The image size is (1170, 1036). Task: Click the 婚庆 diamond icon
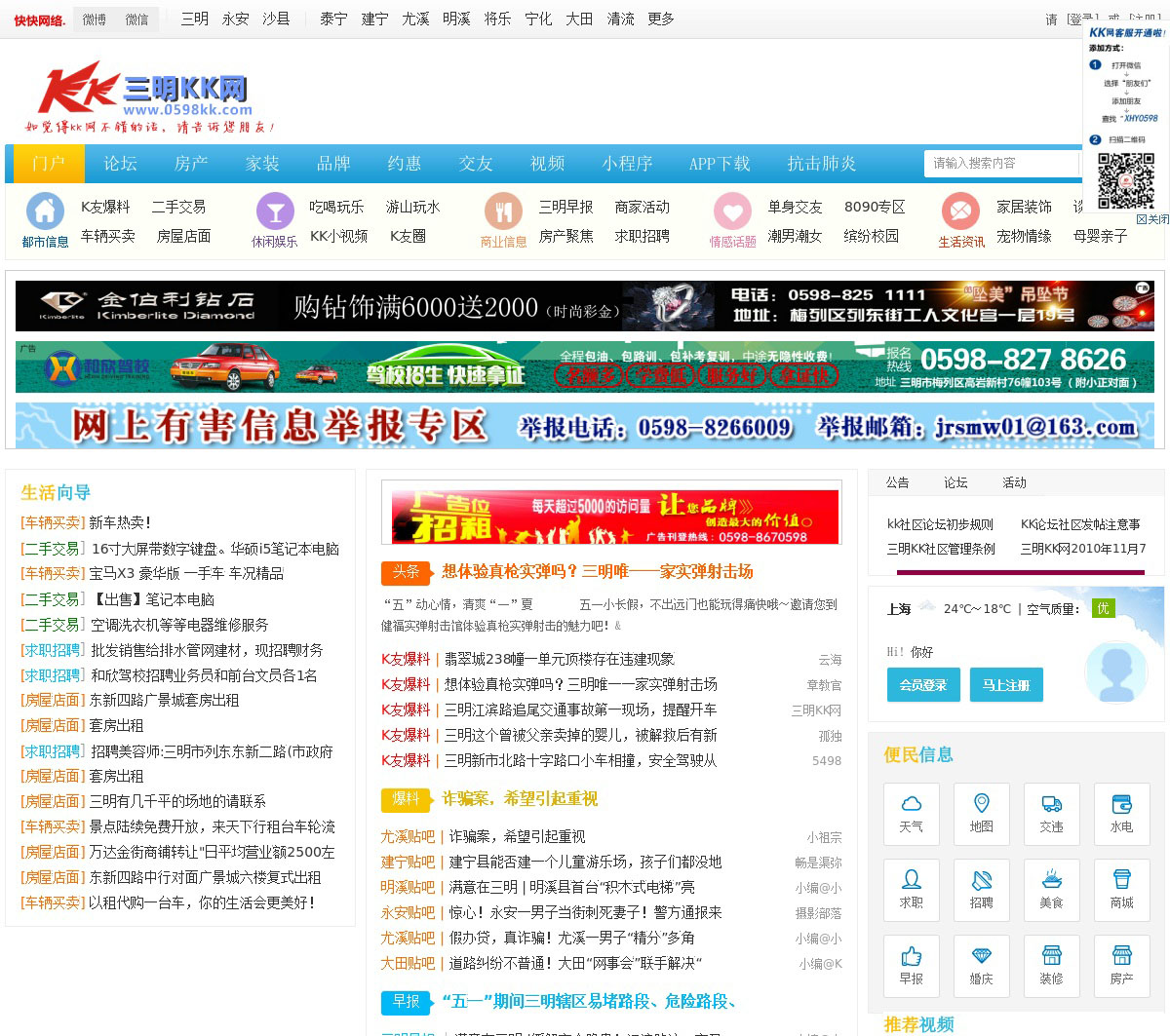pos(981,957)
